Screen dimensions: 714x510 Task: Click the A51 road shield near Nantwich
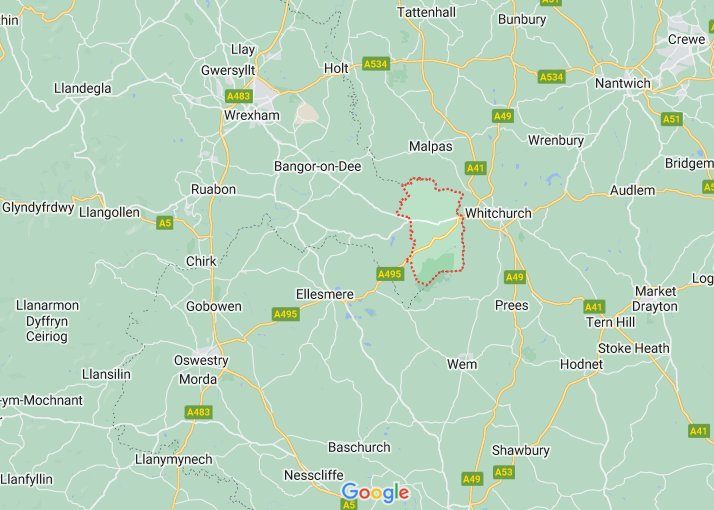click(672, 119)
